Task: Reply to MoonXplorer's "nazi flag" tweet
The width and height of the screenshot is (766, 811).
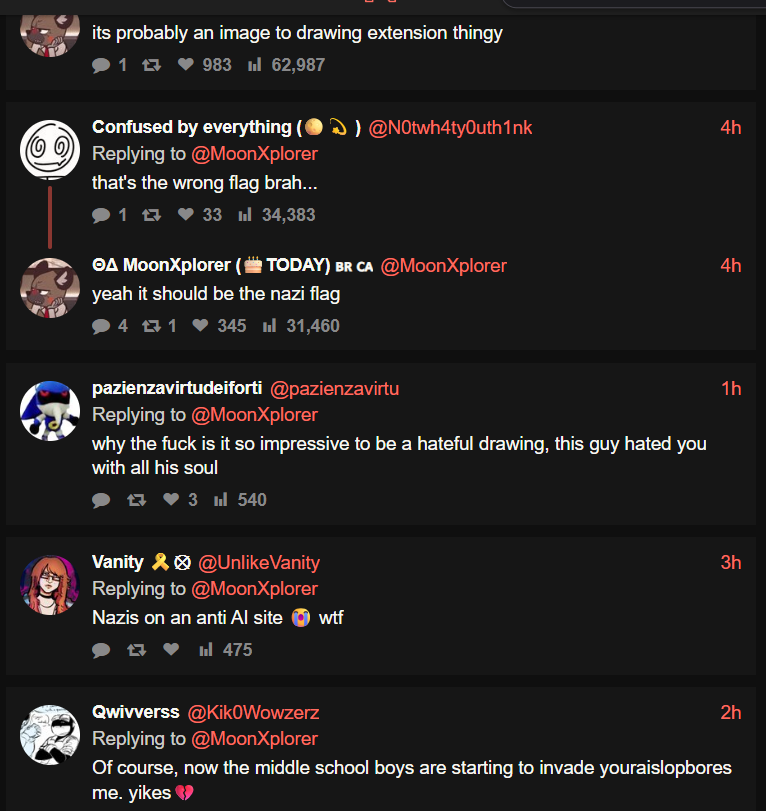Action: point(101,326)
